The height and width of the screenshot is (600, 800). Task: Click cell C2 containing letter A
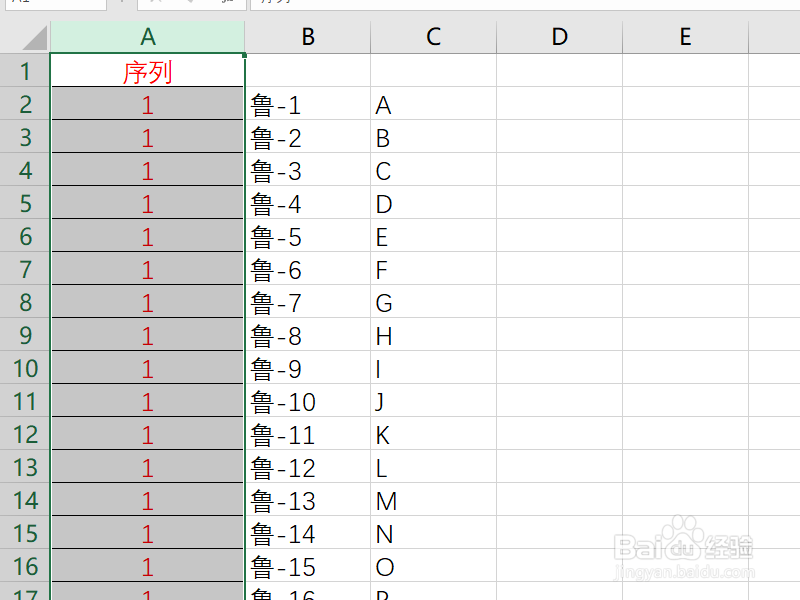coord(433,104)
